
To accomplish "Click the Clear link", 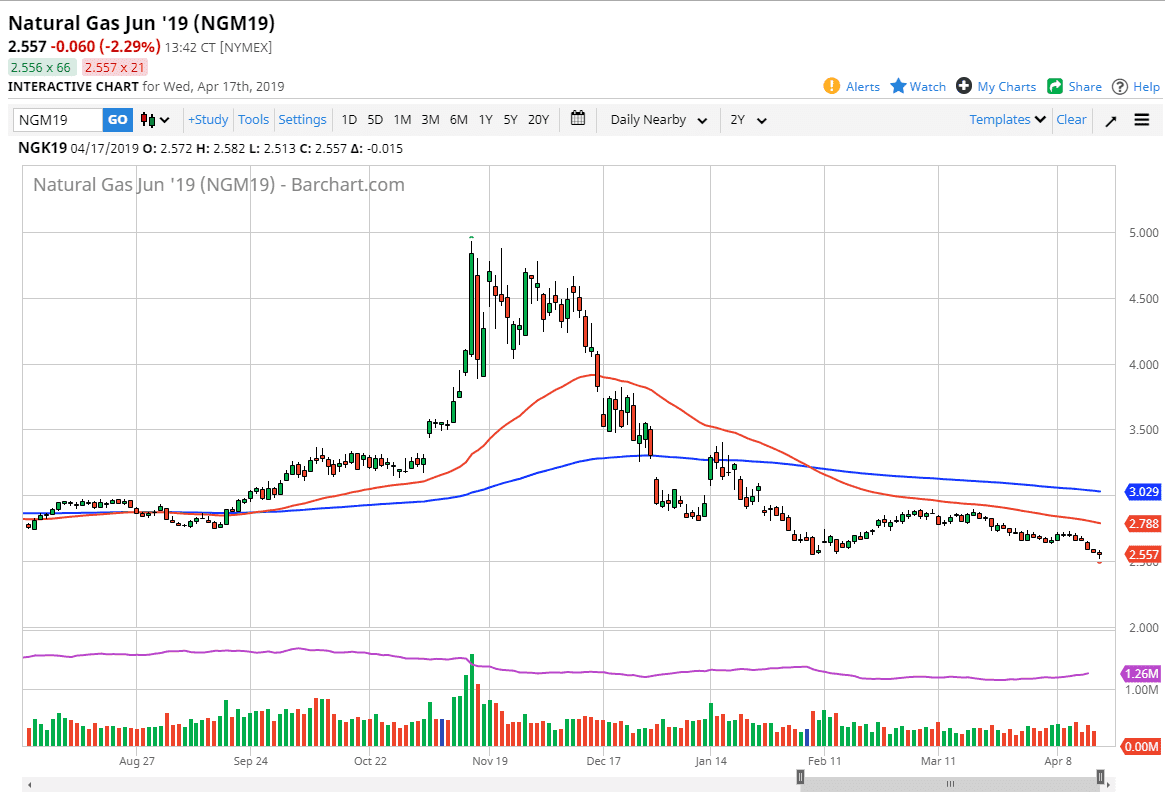I will pos(1071,119).
